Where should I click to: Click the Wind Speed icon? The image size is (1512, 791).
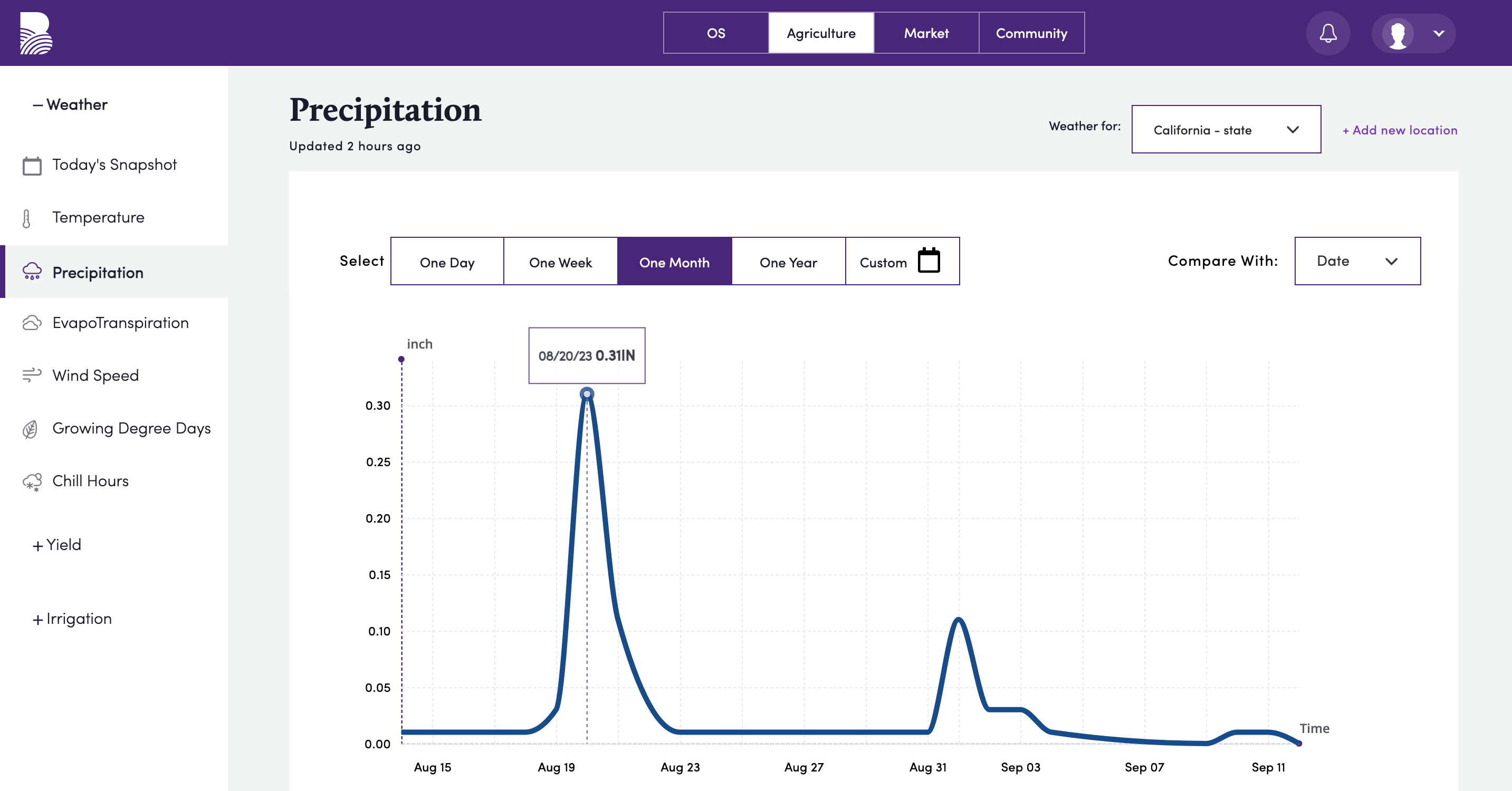pyautogui.click(x=32, y=375)
